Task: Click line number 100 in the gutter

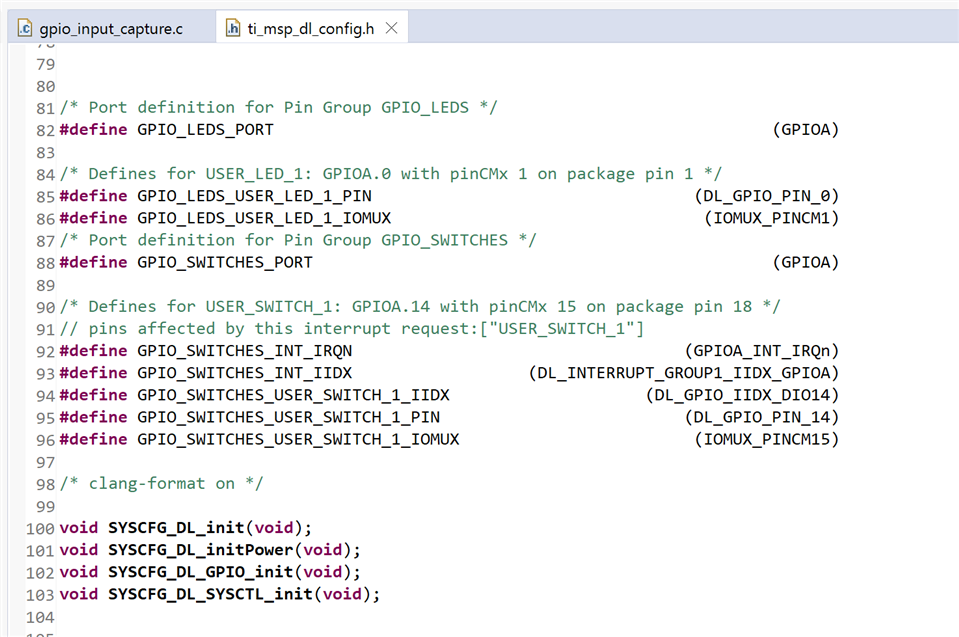Action: point(40,529)
